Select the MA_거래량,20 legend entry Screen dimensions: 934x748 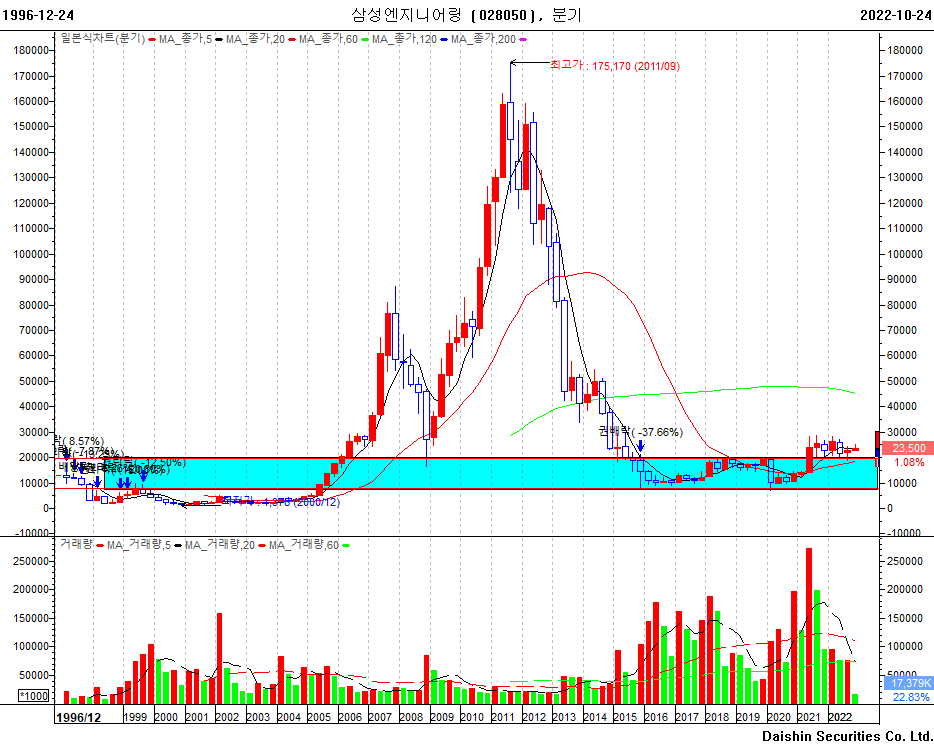tap(220, 545)
